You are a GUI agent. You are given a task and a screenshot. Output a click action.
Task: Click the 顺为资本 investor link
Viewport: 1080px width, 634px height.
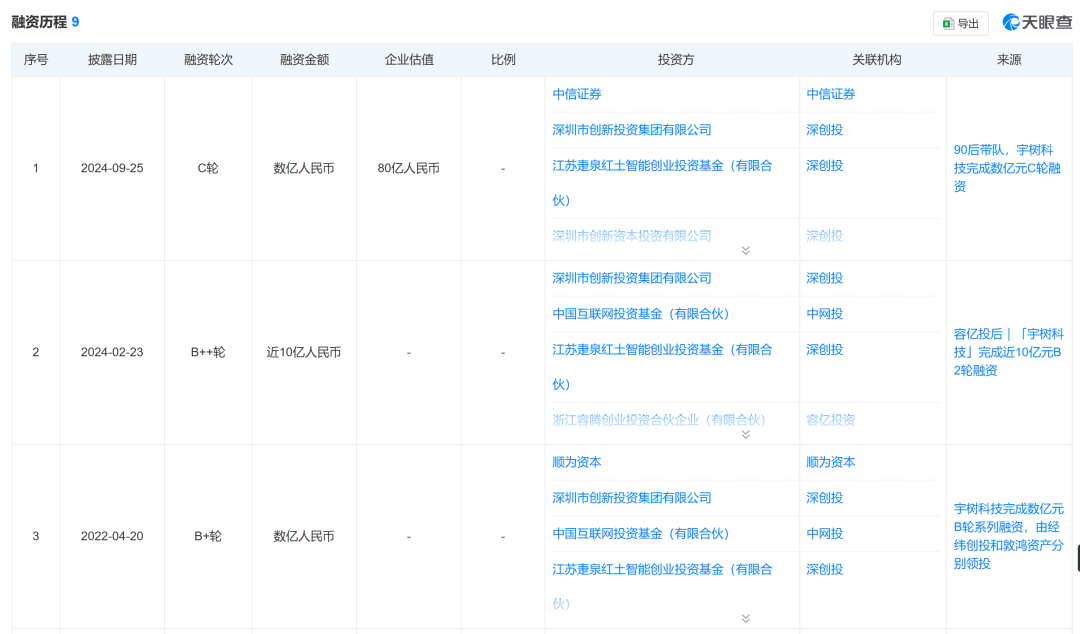[577, 462]
